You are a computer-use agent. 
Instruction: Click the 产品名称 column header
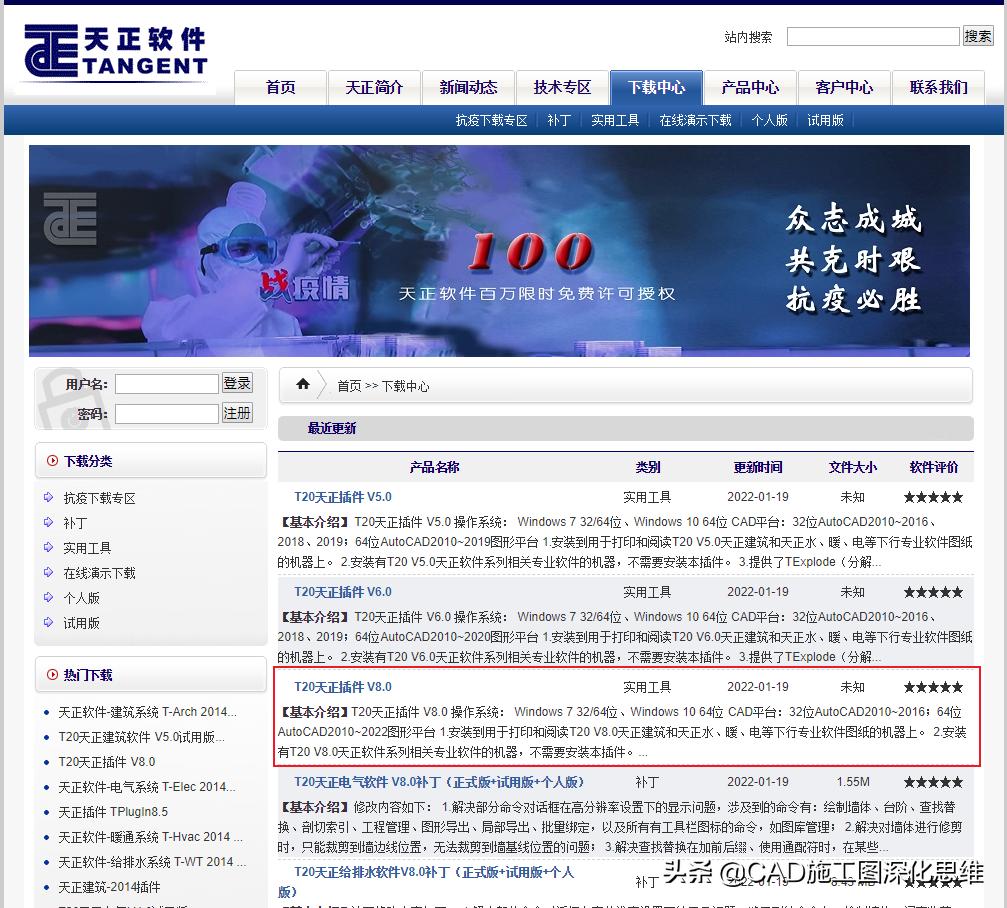click(x=434, y=467)
